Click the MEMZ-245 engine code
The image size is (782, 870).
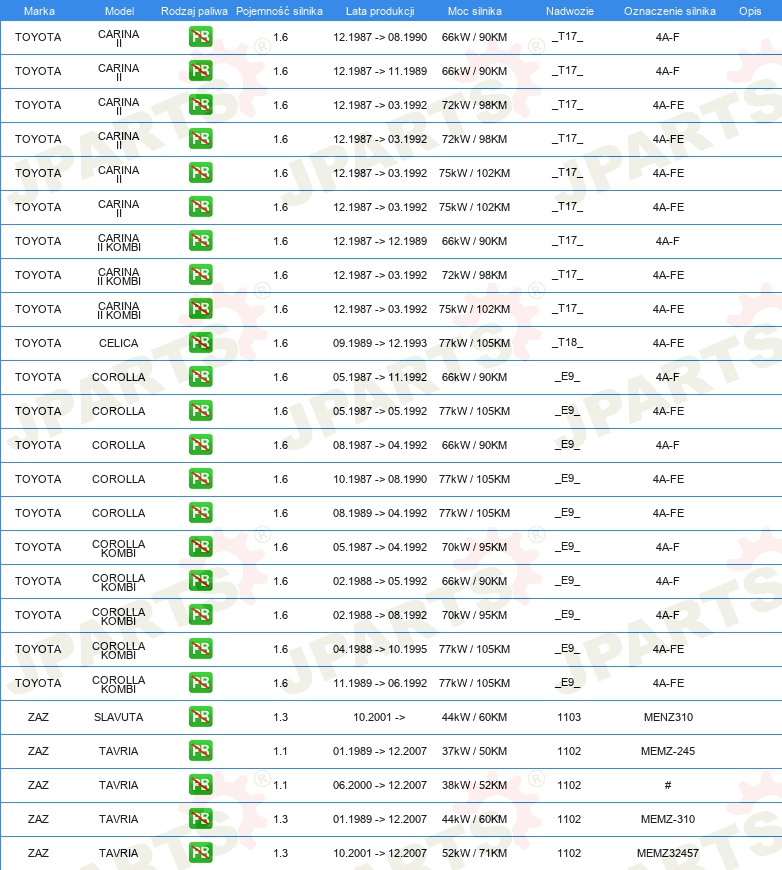pyautogui.click(x=668, y=751)
